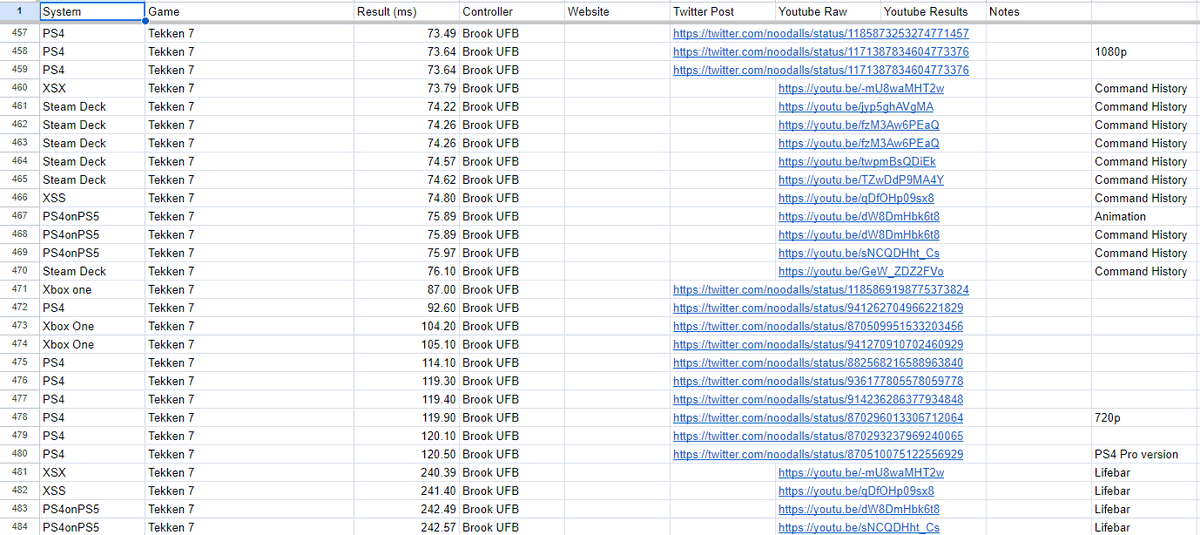Select the result cell 104.20

click(405, 326)
